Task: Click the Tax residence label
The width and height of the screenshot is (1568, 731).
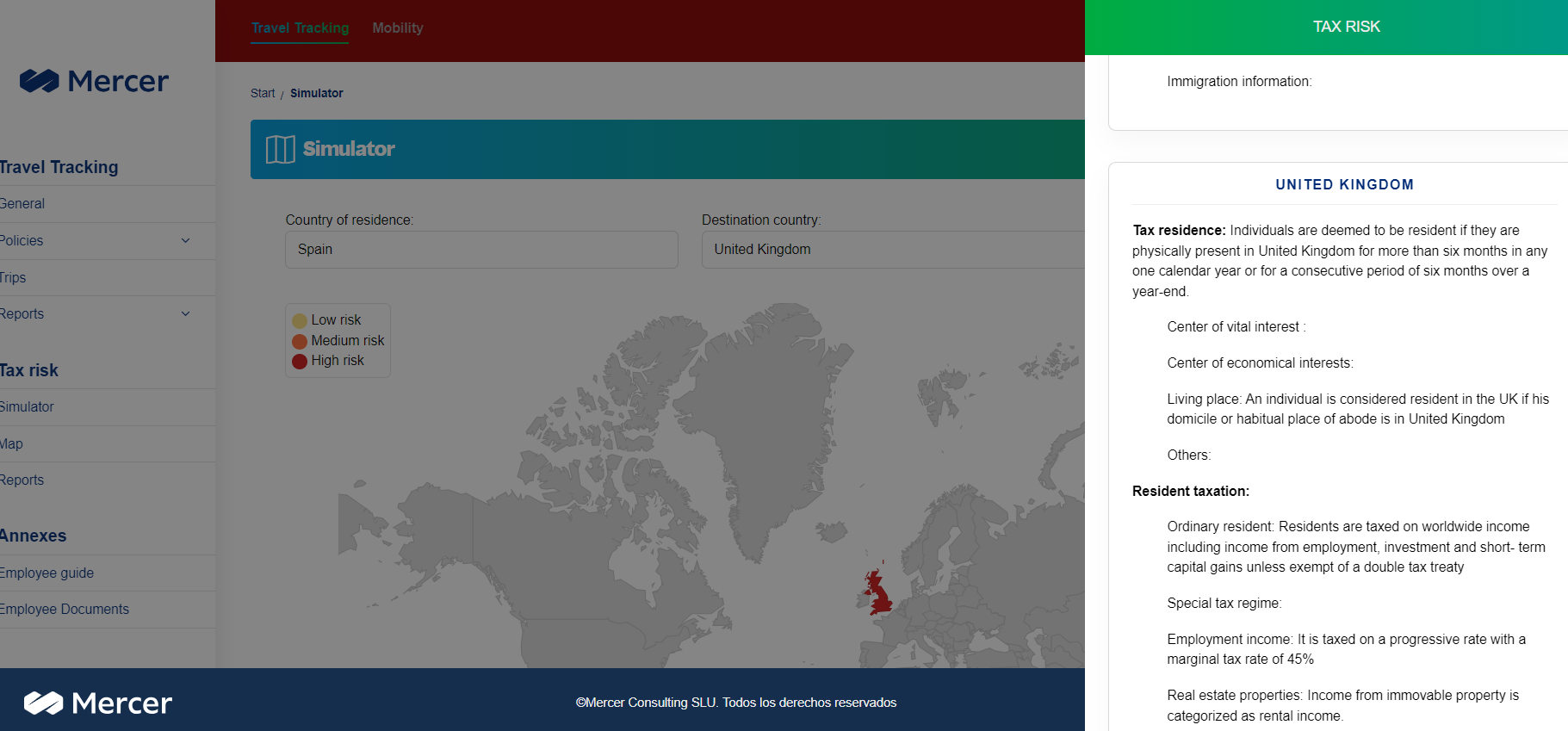Action: (x=1179, y=230)
